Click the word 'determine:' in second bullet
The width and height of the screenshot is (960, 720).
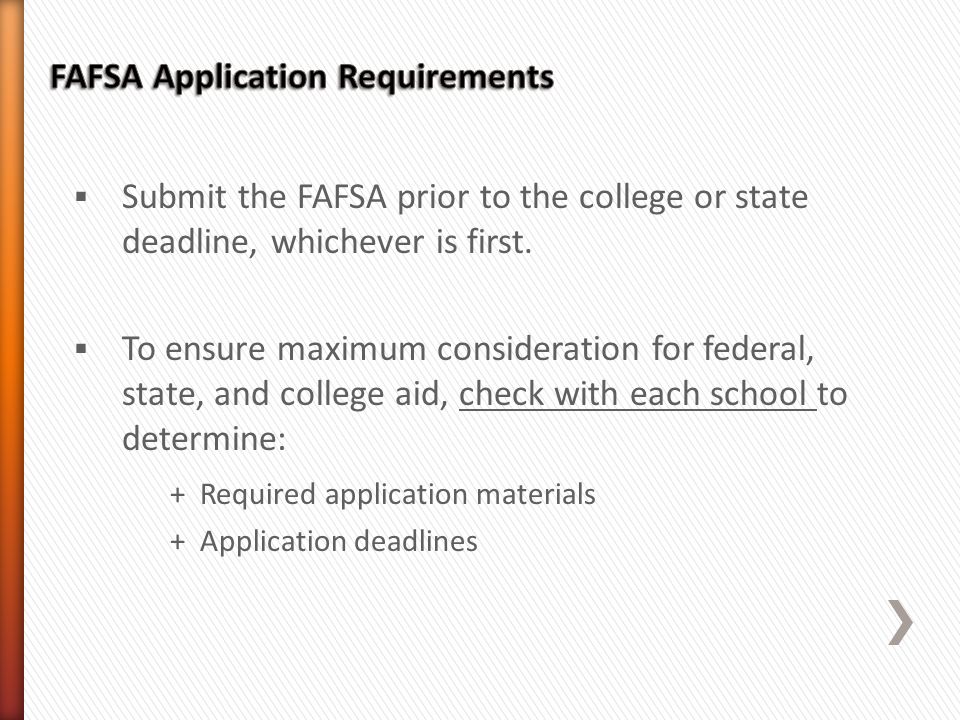[x=204, y=439]
